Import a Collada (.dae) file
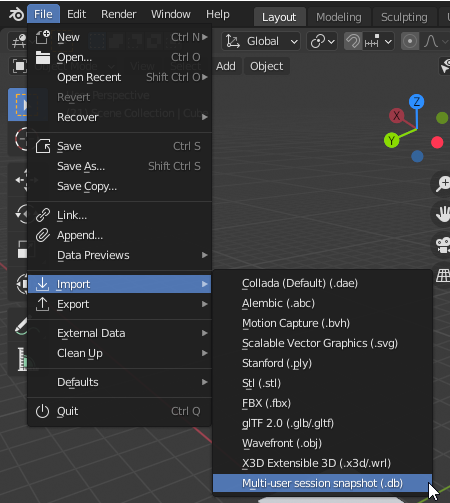The width and height of the screenshot is (450, 503). (x=322, y=283)
